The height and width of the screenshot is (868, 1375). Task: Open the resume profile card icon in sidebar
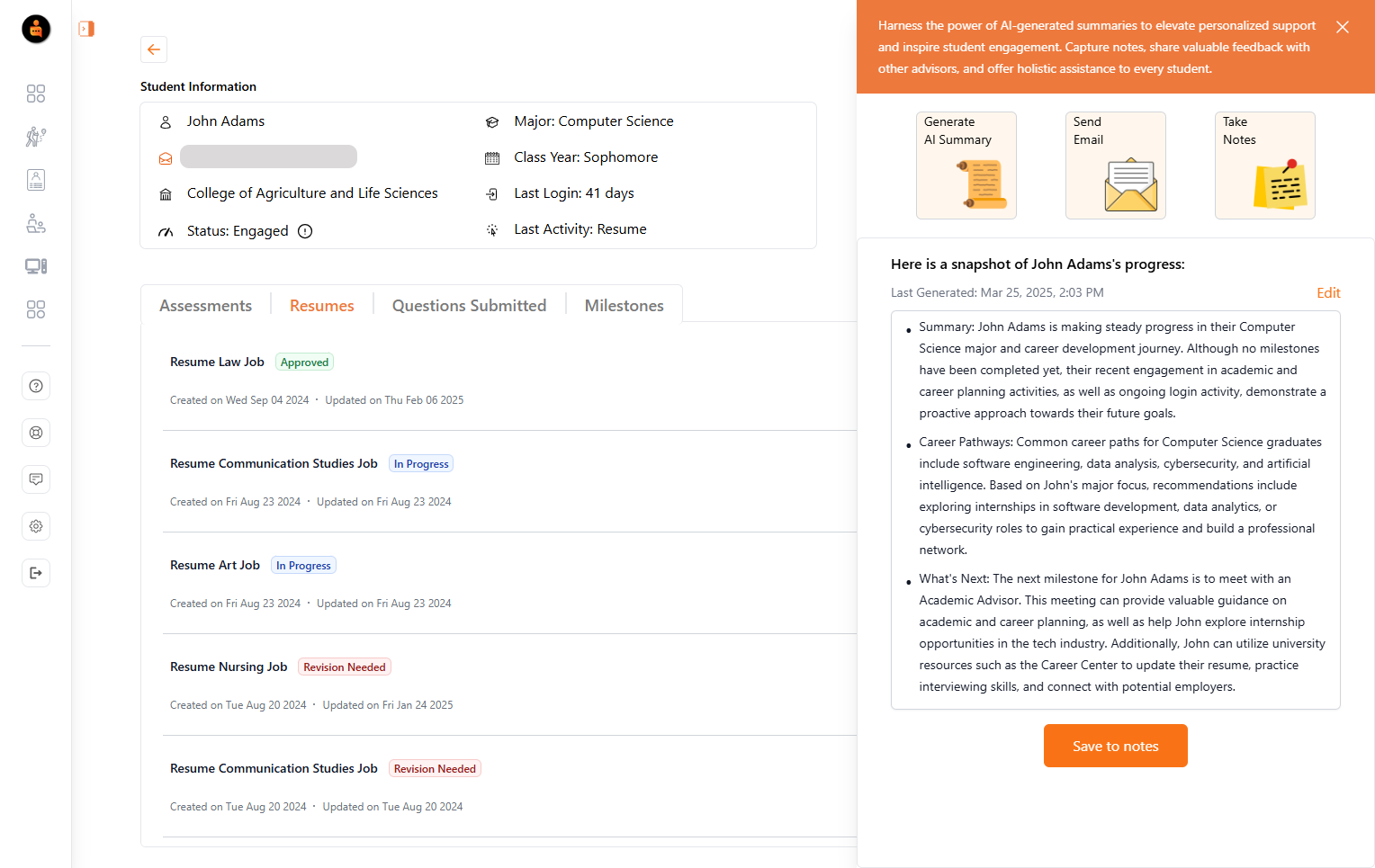[36, 180]
